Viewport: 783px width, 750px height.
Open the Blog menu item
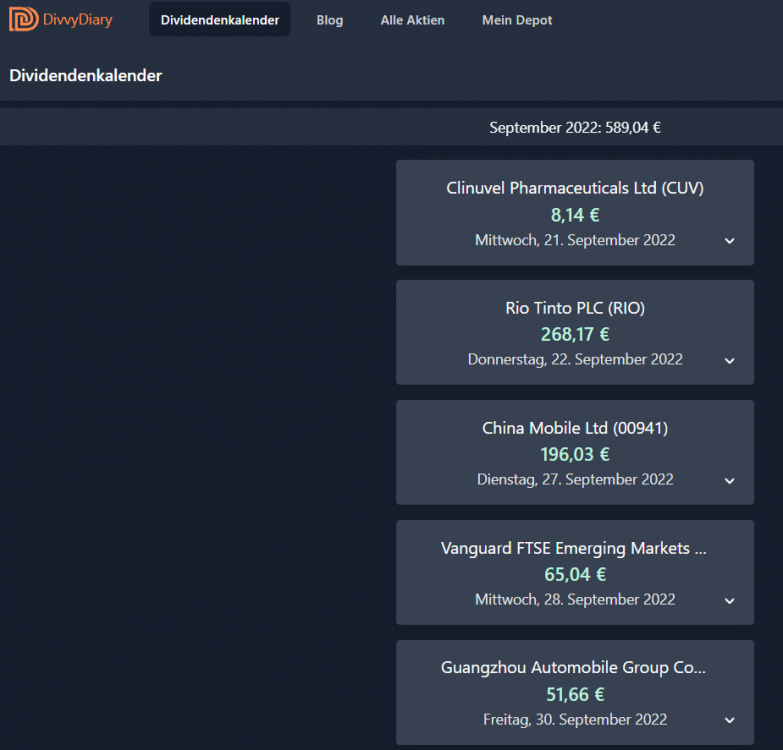pyautogui.click(x=330, y=20)
